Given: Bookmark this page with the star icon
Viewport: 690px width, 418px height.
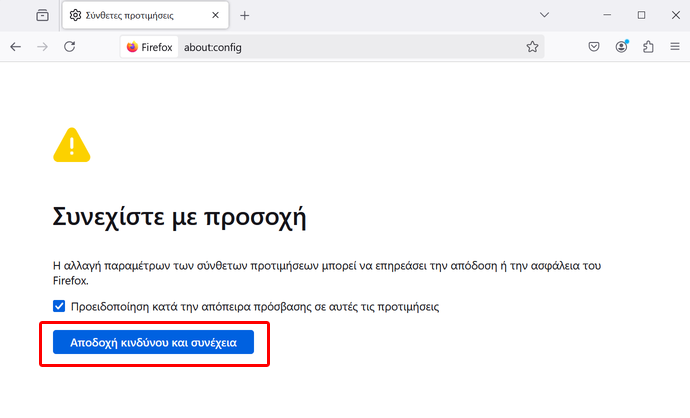Looking at the screenshot, I should [532, 47].
